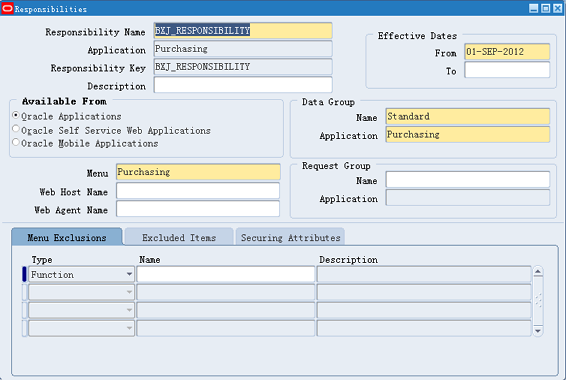Click the Request Group Application field
Screen dimensions: 566x380
pyautogui.click(x=467, y=197)
